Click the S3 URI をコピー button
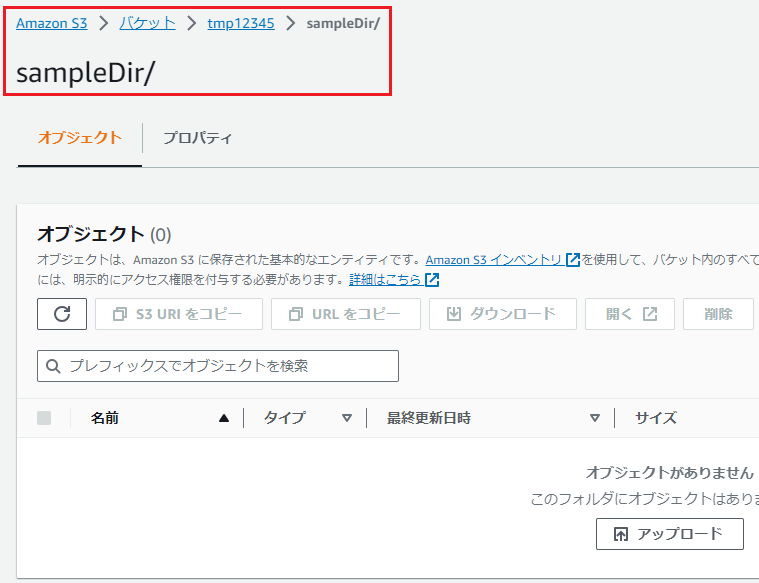The width and height of the screenshot is (759, 583). 179,314
